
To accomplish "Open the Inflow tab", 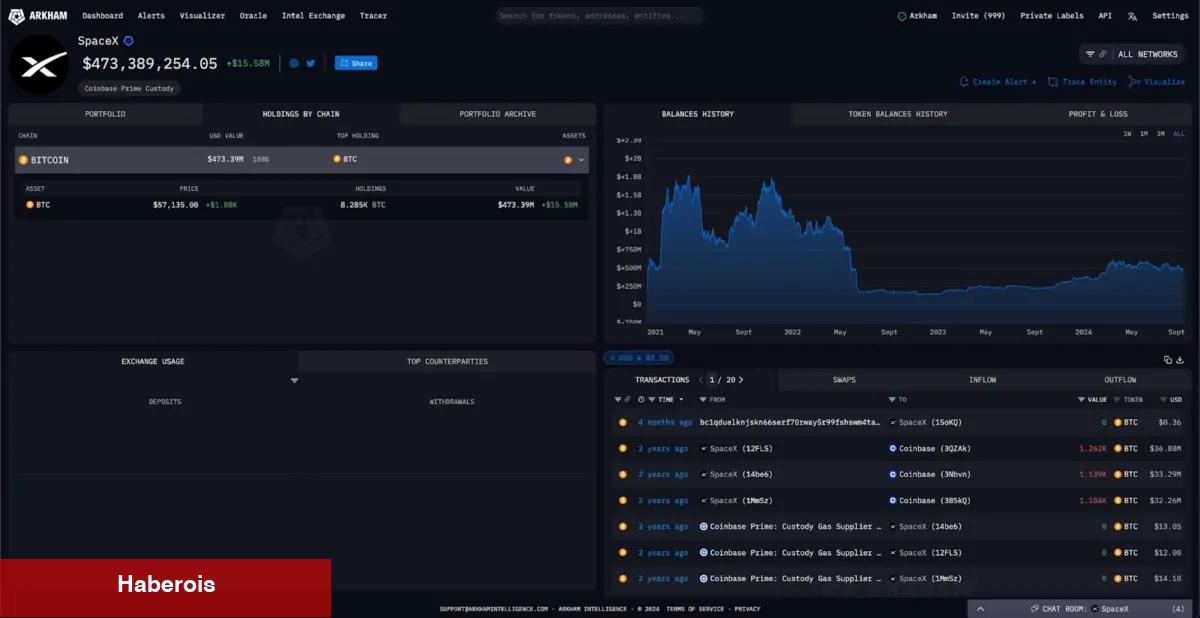I will (x=982, y=380).
